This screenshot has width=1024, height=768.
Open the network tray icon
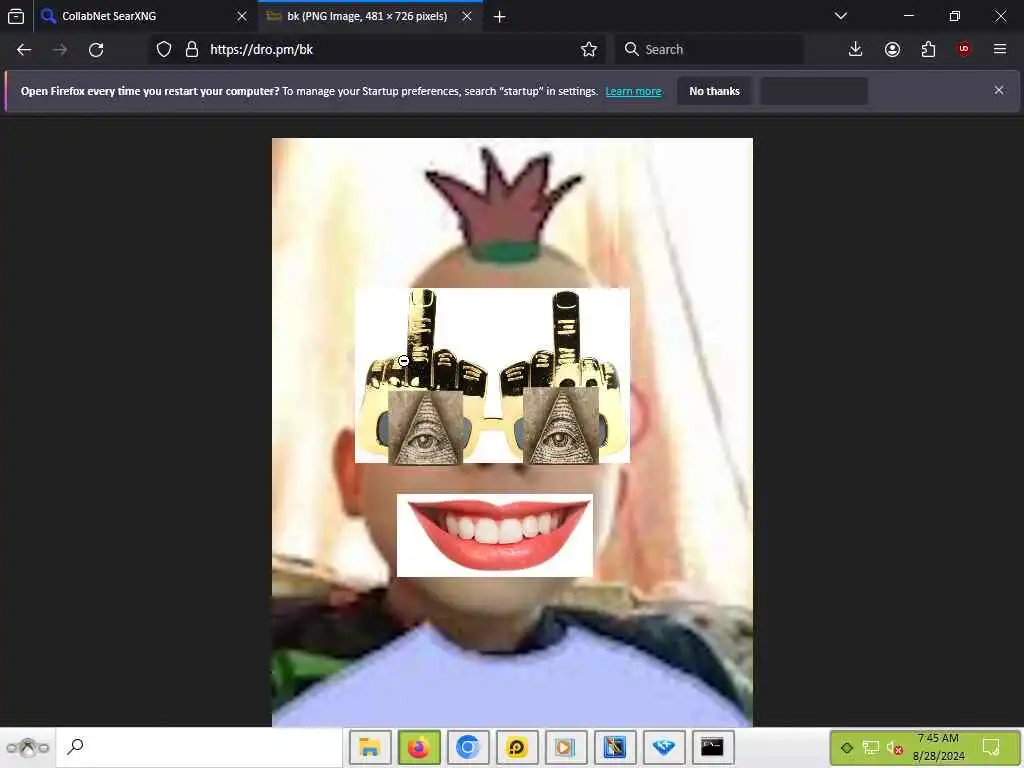[871, 748]
